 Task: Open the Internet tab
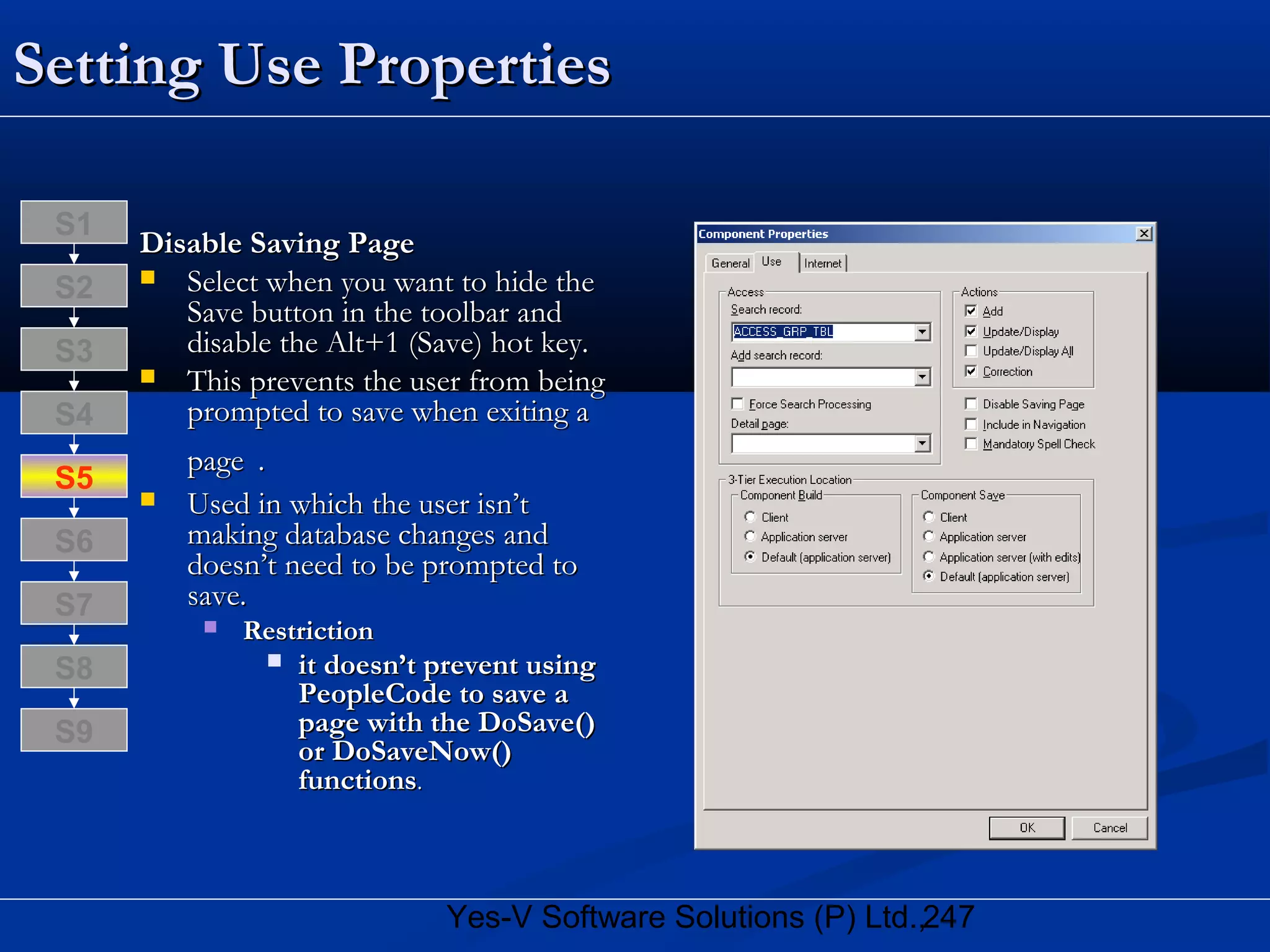pos(822,263)
